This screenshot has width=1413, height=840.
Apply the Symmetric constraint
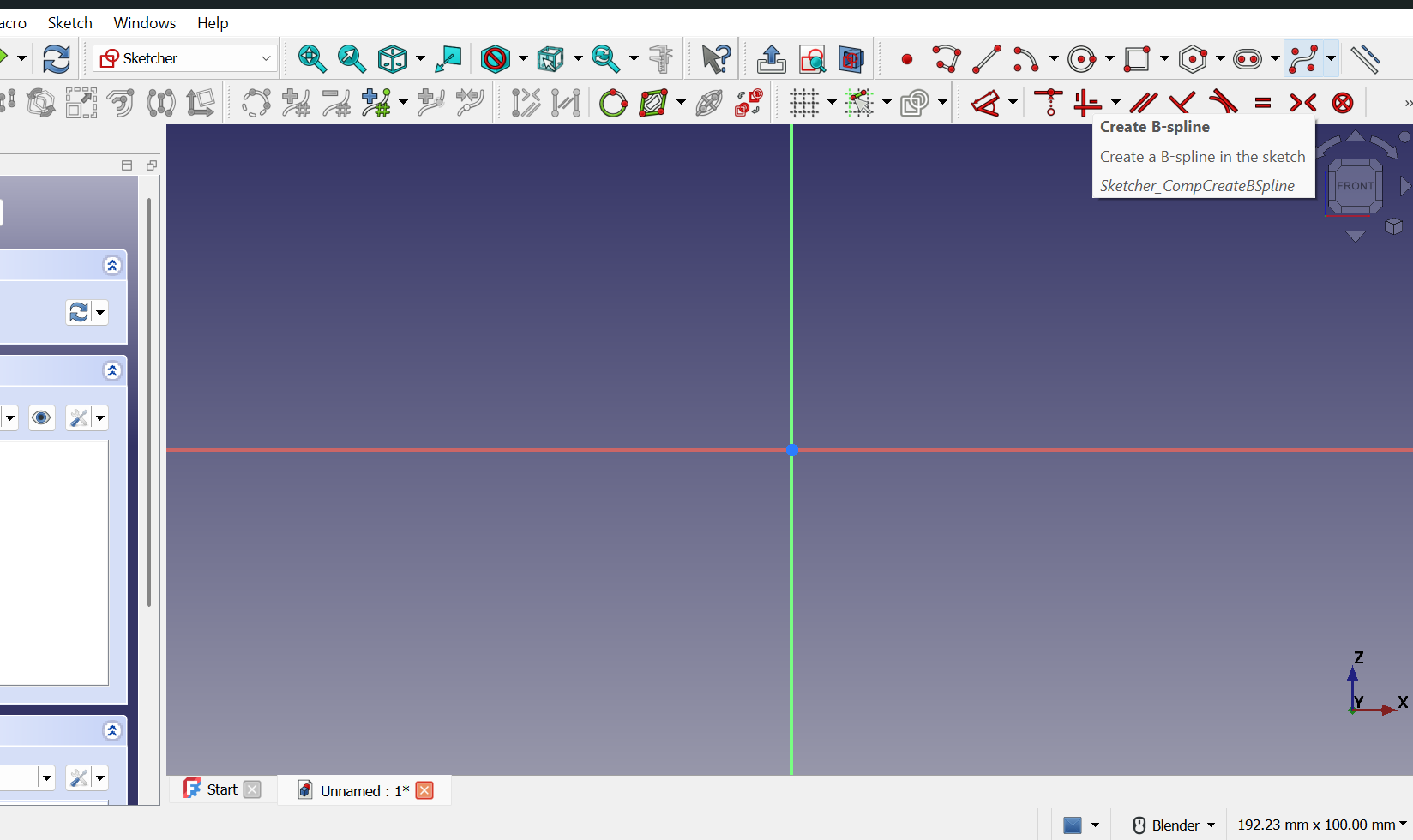pos(1303,103)
